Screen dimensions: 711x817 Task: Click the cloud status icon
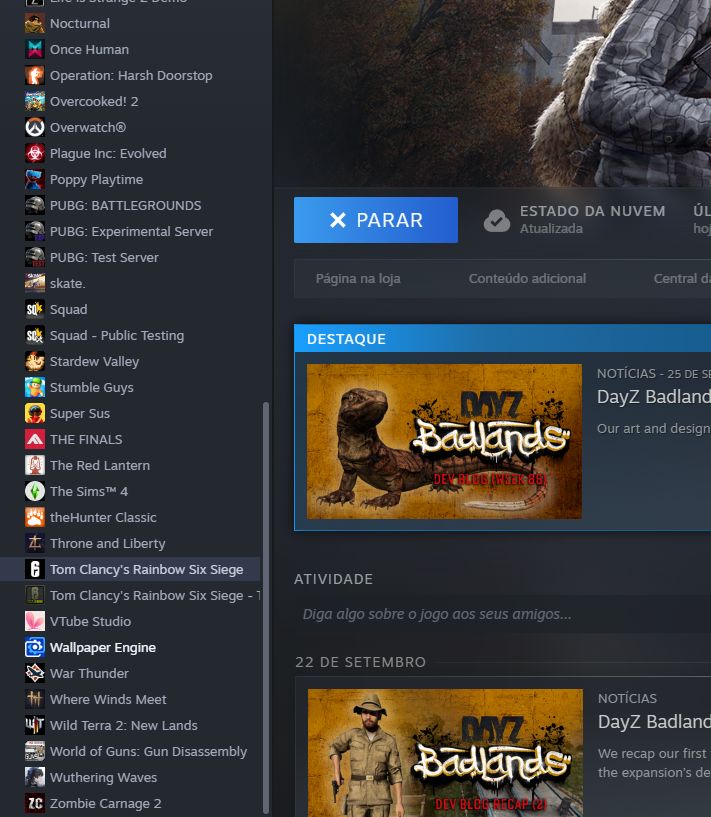coord(497,220)
